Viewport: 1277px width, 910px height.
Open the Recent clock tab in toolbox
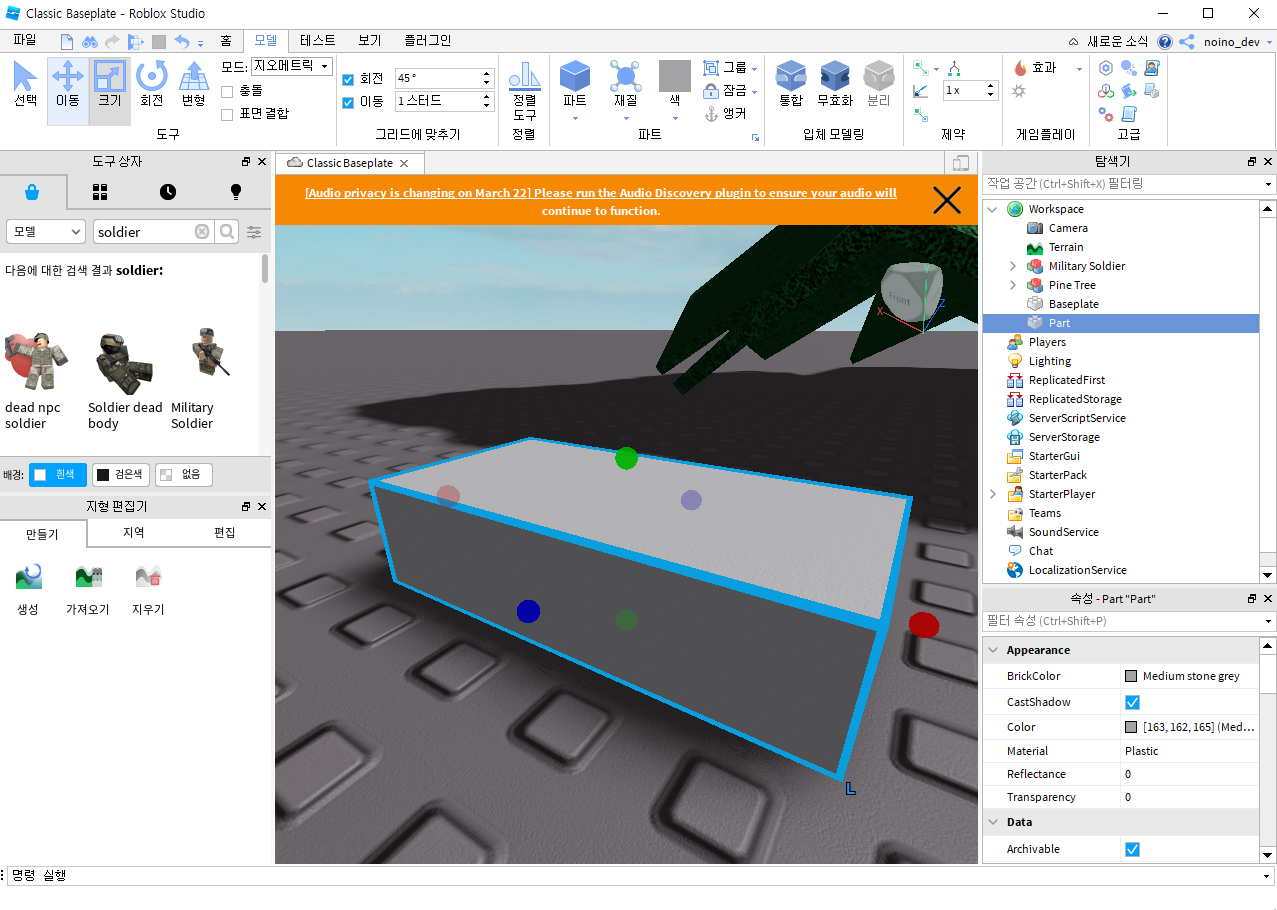pos(168,191)
